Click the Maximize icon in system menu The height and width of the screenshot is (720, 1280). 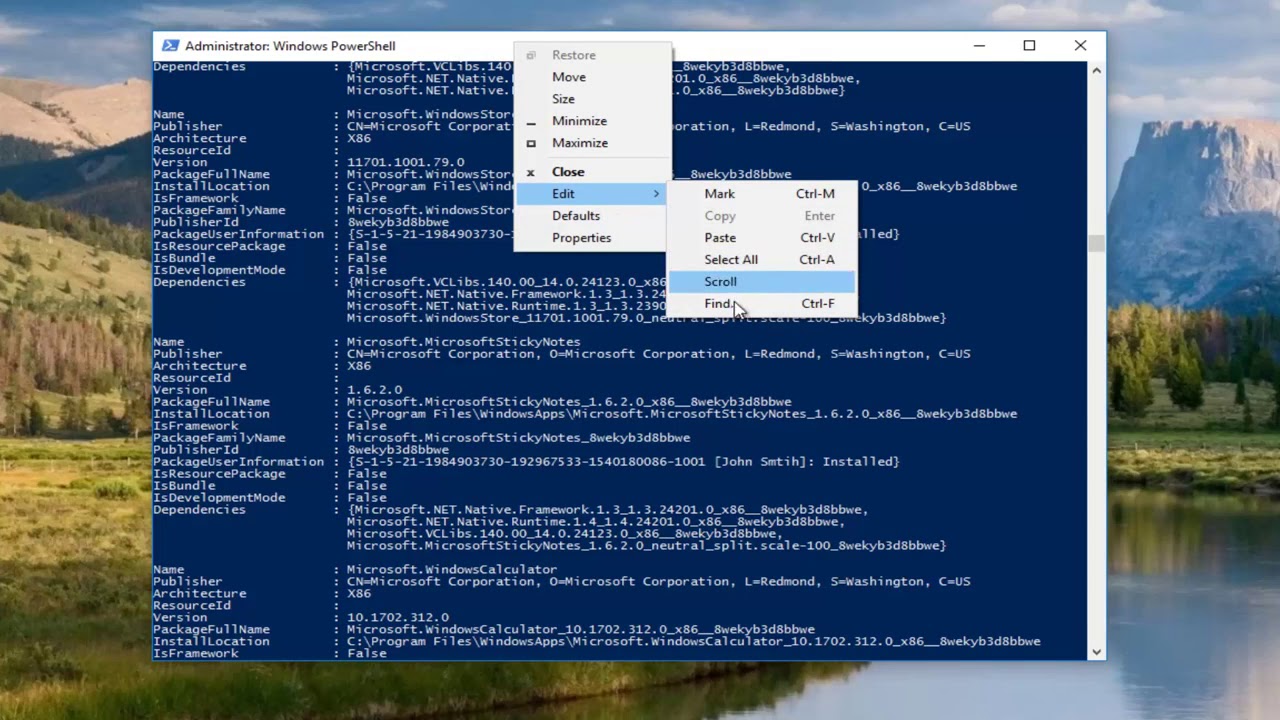coord(531,143)
